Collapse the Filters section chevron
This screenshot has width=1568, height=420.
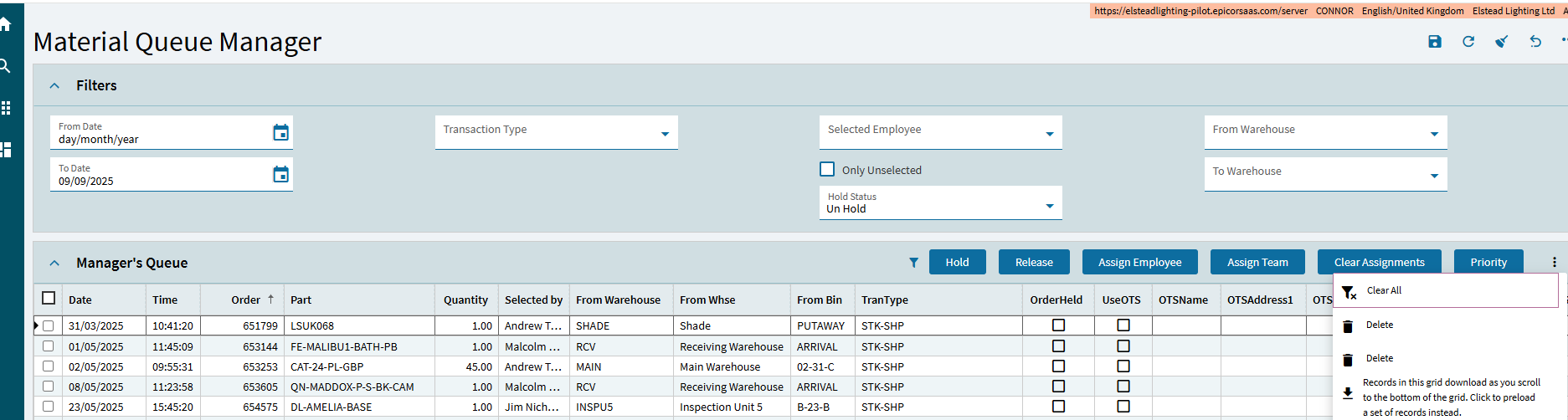54,85
